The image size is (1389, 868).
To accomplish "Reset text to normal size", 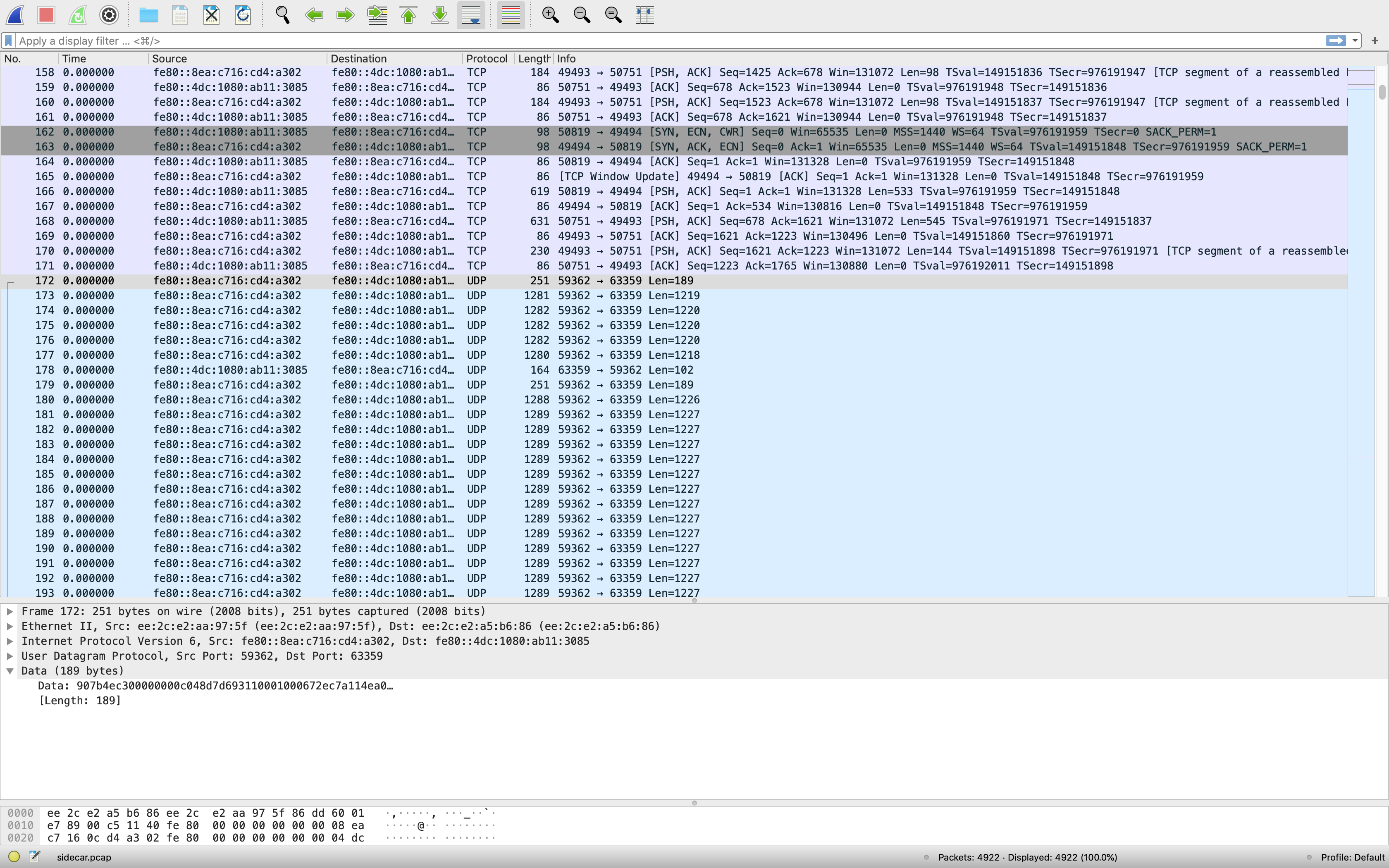I will (613, 15).
